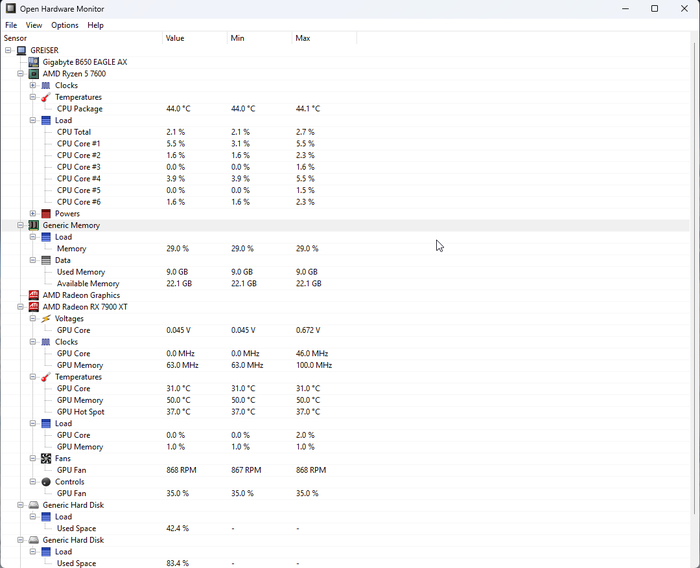This screenshot has width=700, height=568.
Task: Click the Load icon above 83.4 % Used Space
Action: 46,551
